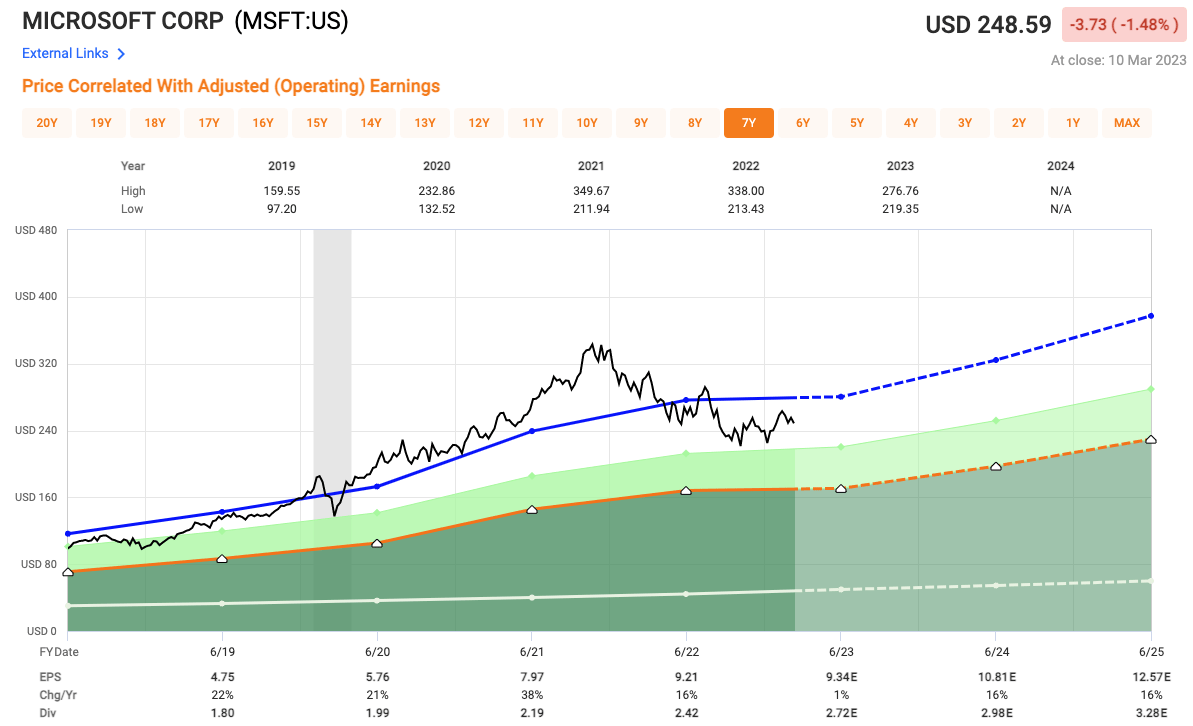Click the EPS triangle marker at 6/25
Viewport: 1193px width, 726px height.
(x=1150, y=438)
